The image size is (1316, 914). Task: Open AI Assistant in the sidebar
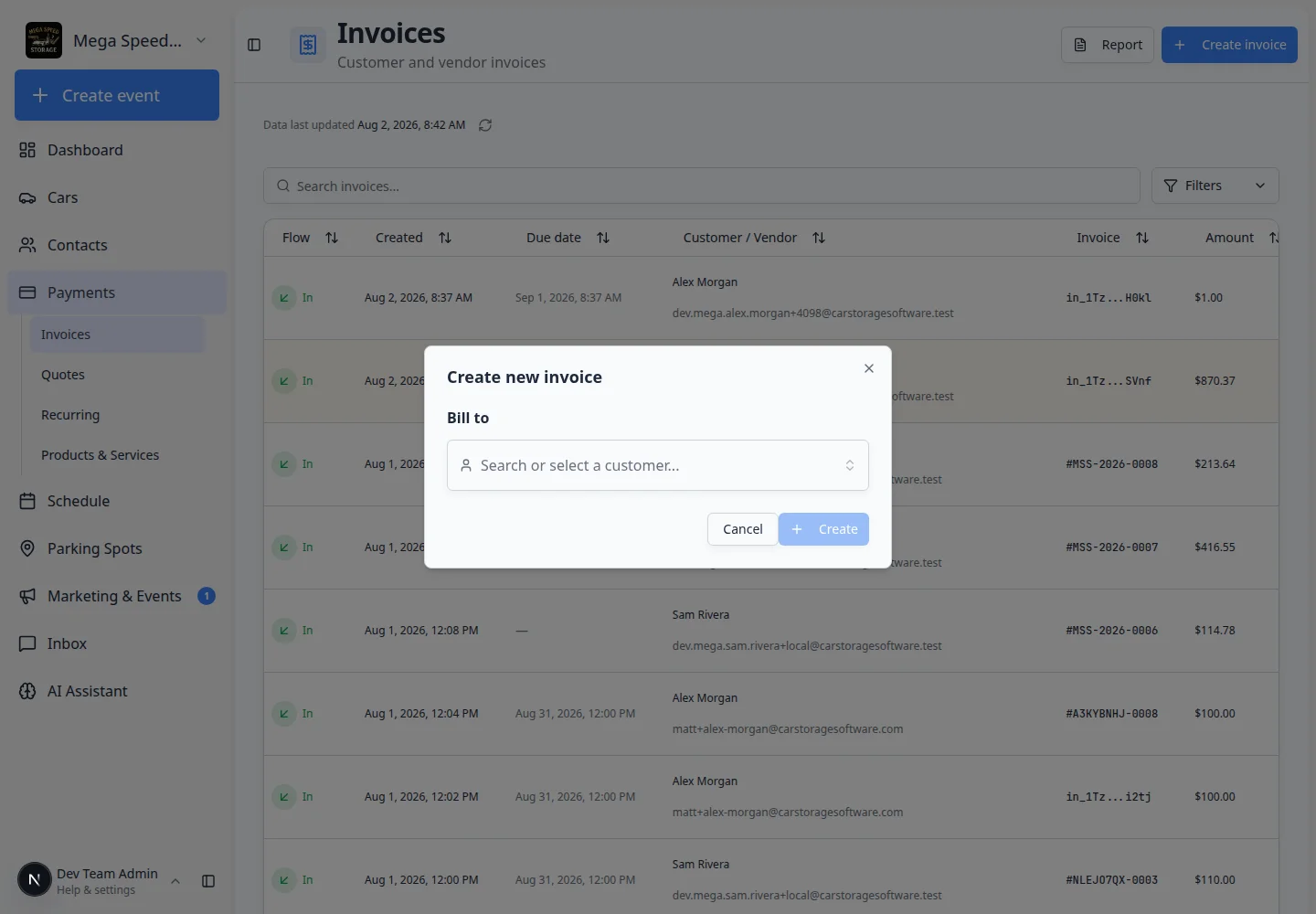[117, 691]
